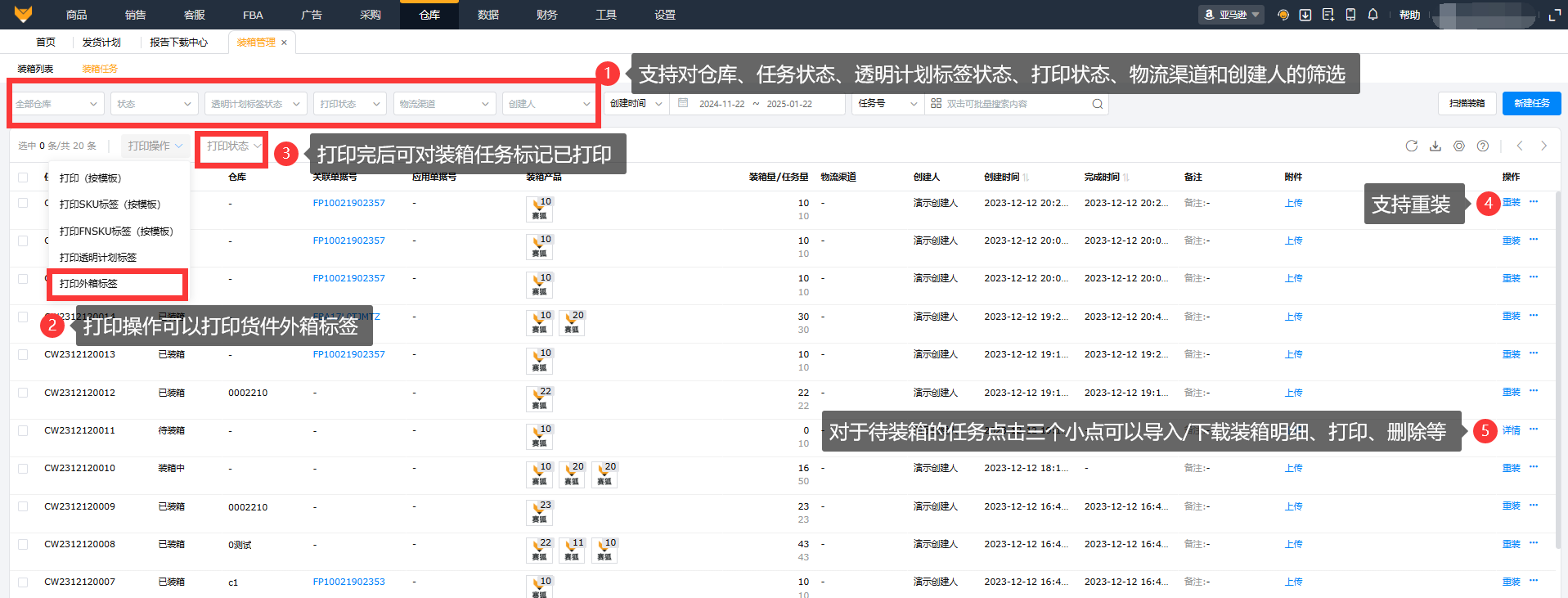Viewport: 1568px width, 598px height.
Task: Switch to the 报告下载中心 page tab
Action: (178, 43)
